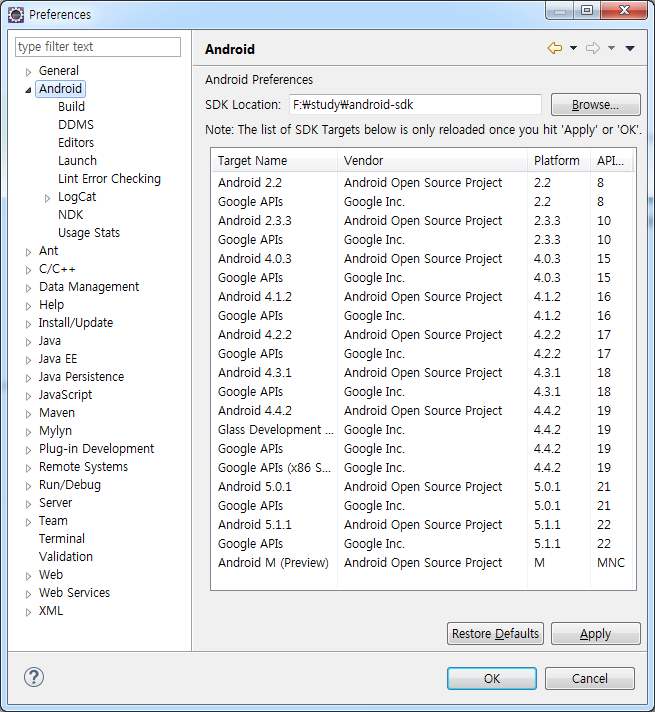Click the help question mark icon
Screen dimensions: 655x712
pyautogui.click(x=34, y=677)
